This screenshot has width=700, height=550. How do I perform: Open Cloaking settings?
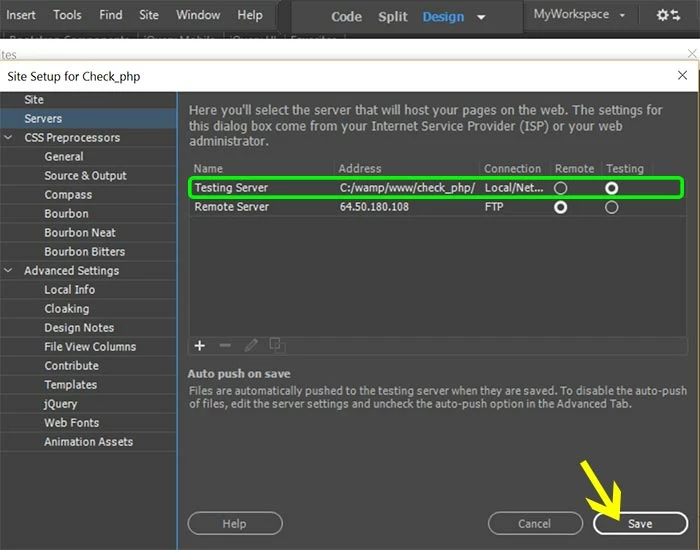67,309
